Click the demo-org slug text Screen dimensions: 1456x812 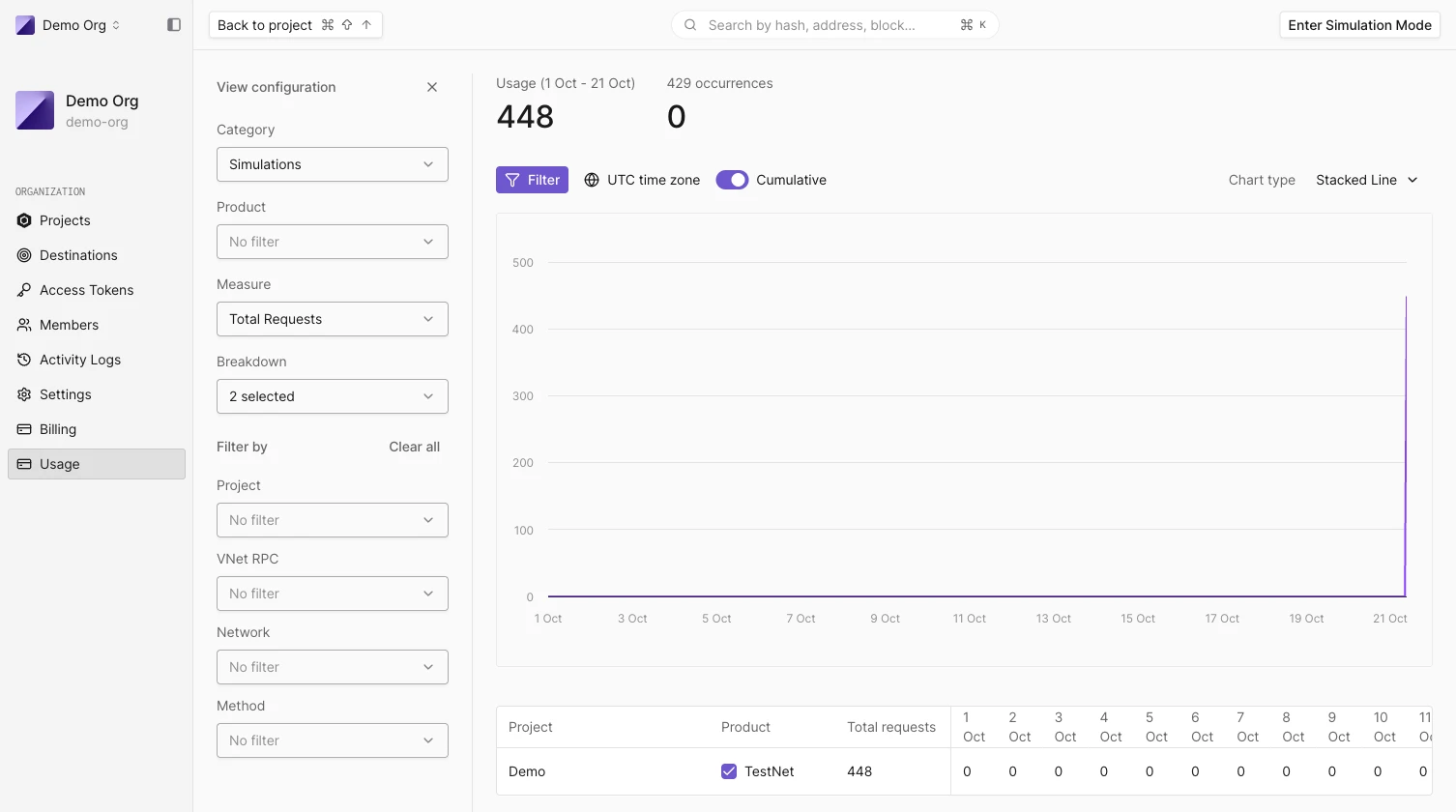pos(97,122)
